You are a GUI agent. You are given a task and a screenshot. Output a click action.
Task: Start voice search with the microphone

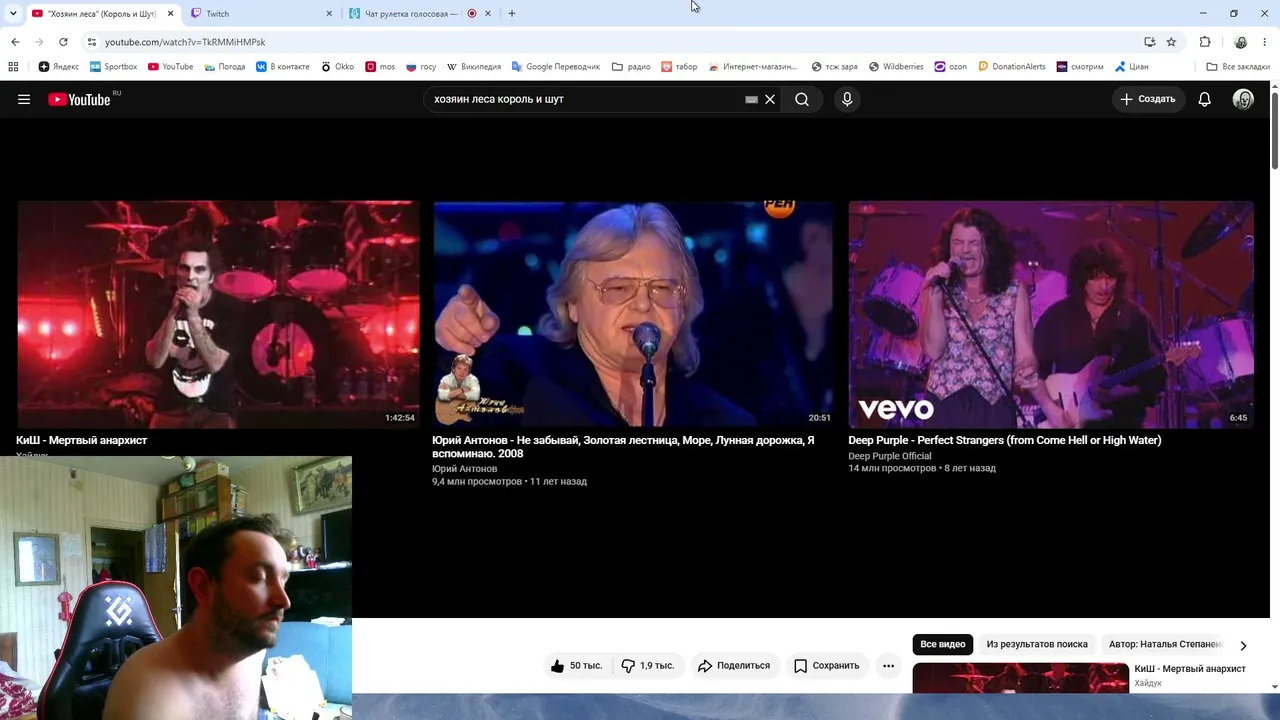tap(847, 99)
